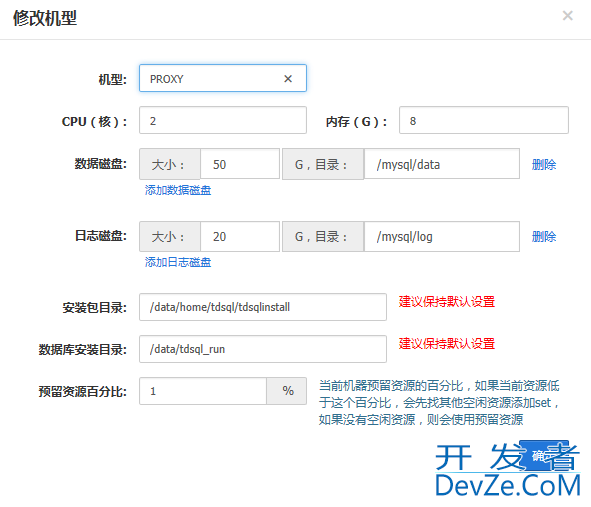
Task: Delete the data disk /mysql/data entry
Action: click(x=544, y=164)
